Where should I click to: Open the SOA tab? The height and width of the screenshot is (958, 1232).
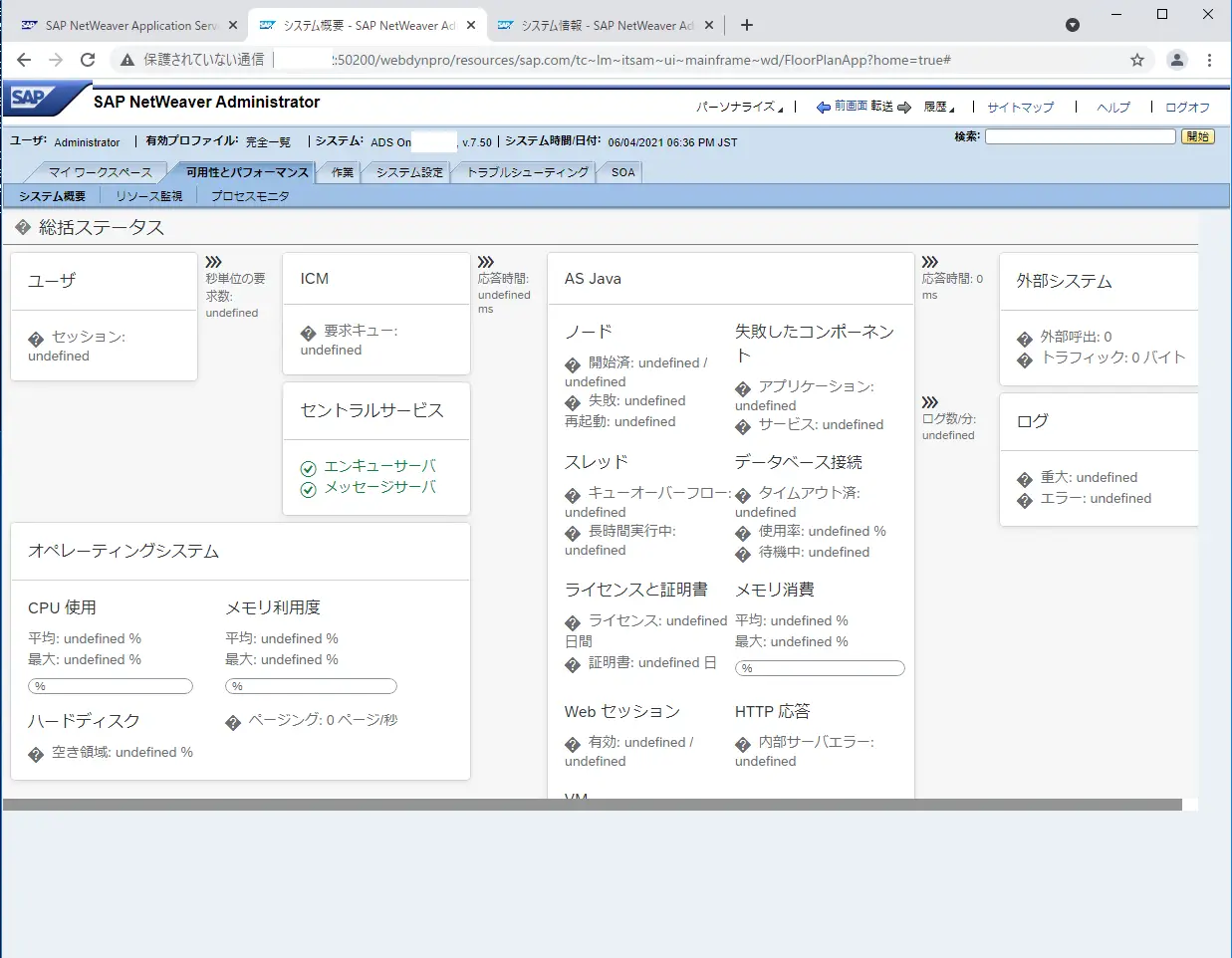(x=623, y=172)
